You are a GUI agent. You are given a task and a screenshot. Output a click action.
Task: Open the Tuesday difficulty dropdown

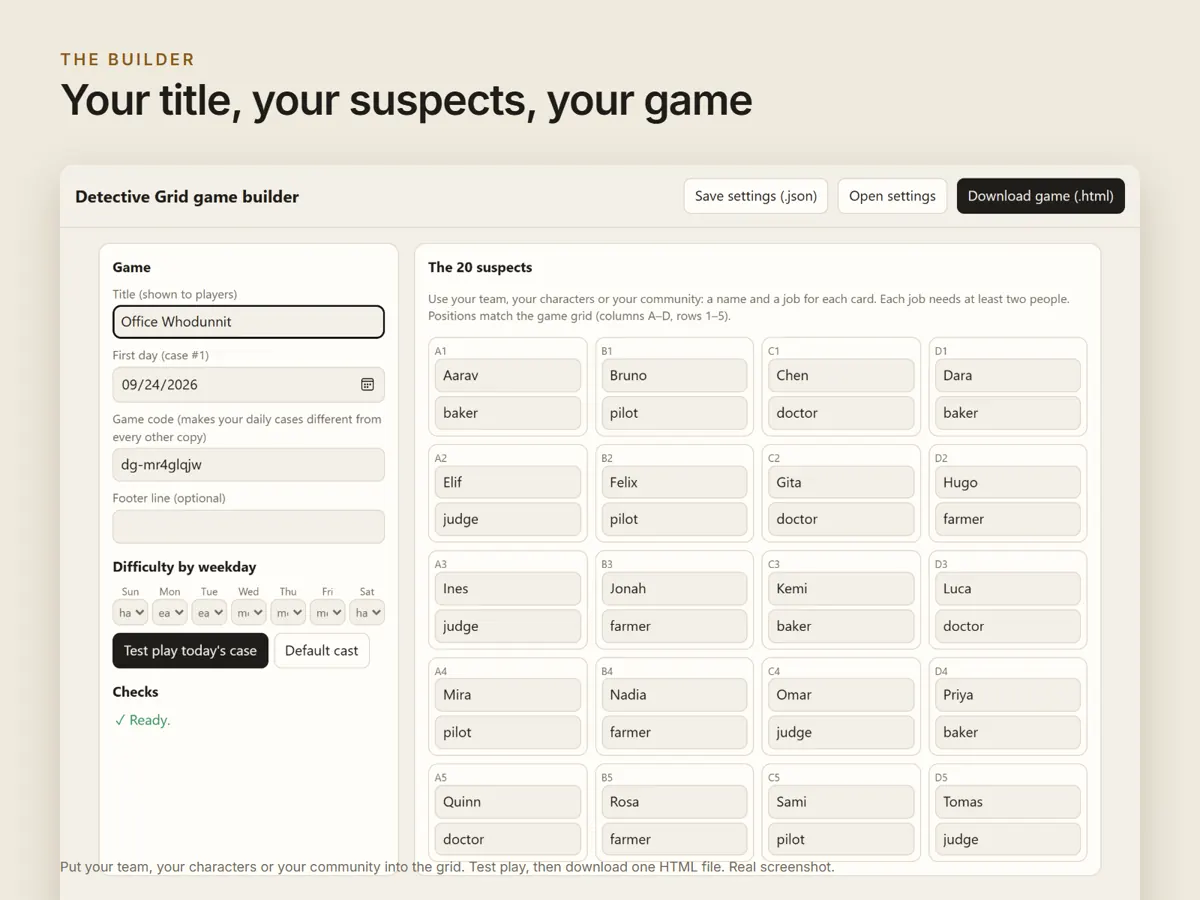coord(209,612)
